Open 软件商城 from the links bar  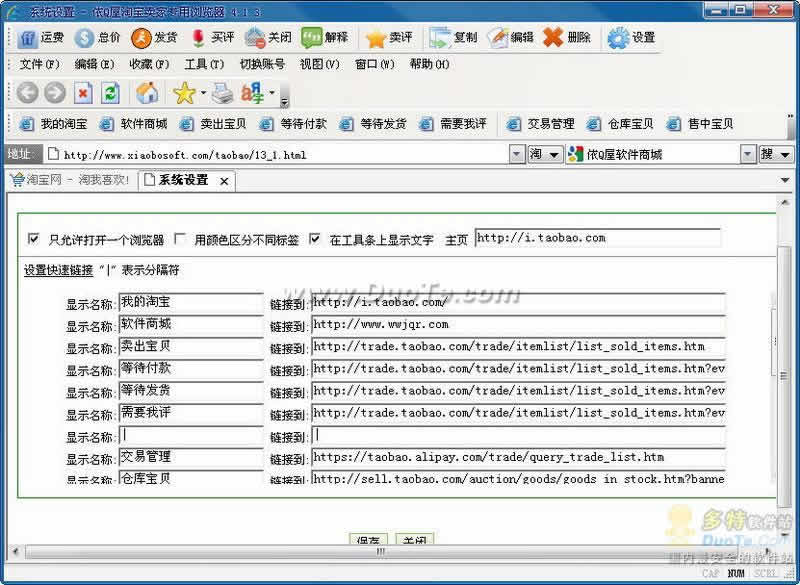tap(134, 124)
